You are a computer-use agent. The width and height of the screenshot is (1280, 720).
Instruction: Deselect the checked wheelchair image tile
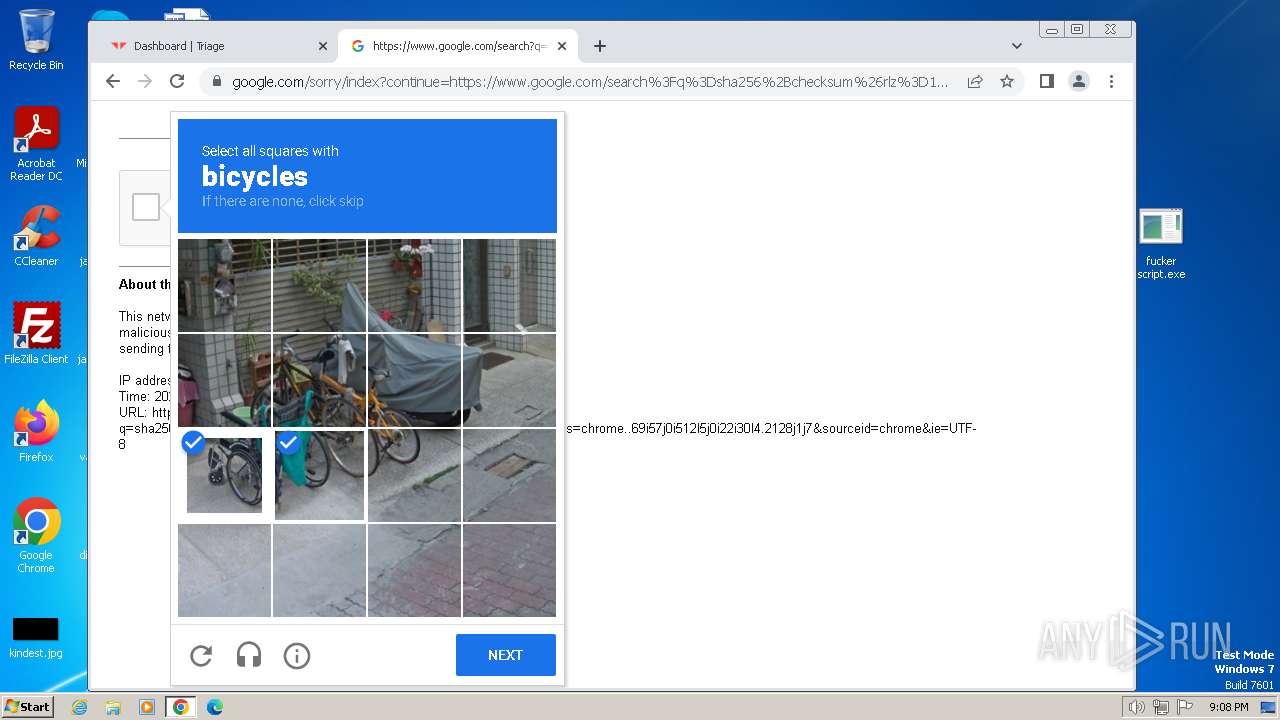(224, 475)
